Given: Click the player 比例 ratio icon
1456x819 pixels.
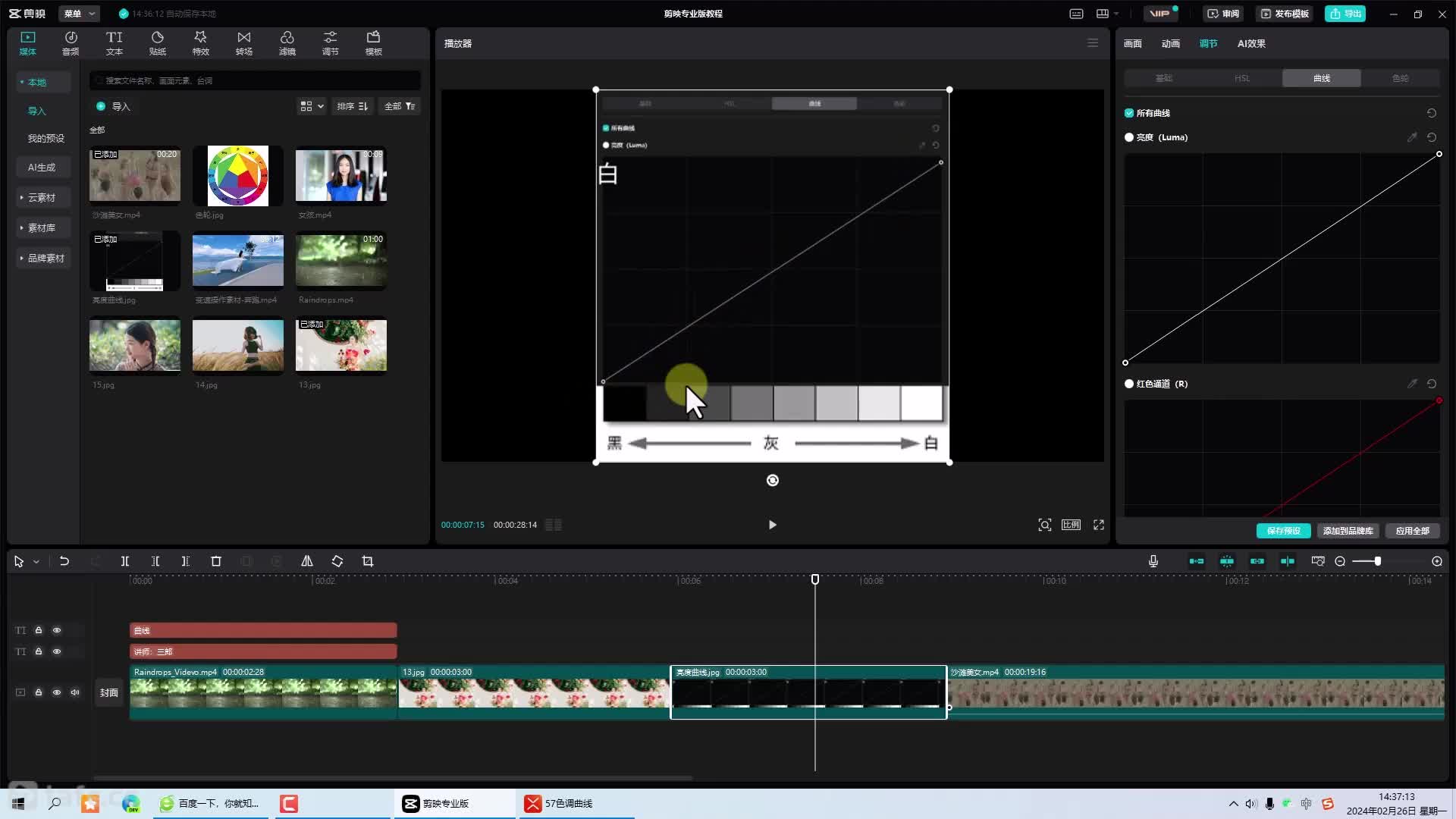Looking at the screenshot, I should [1071, 525].
